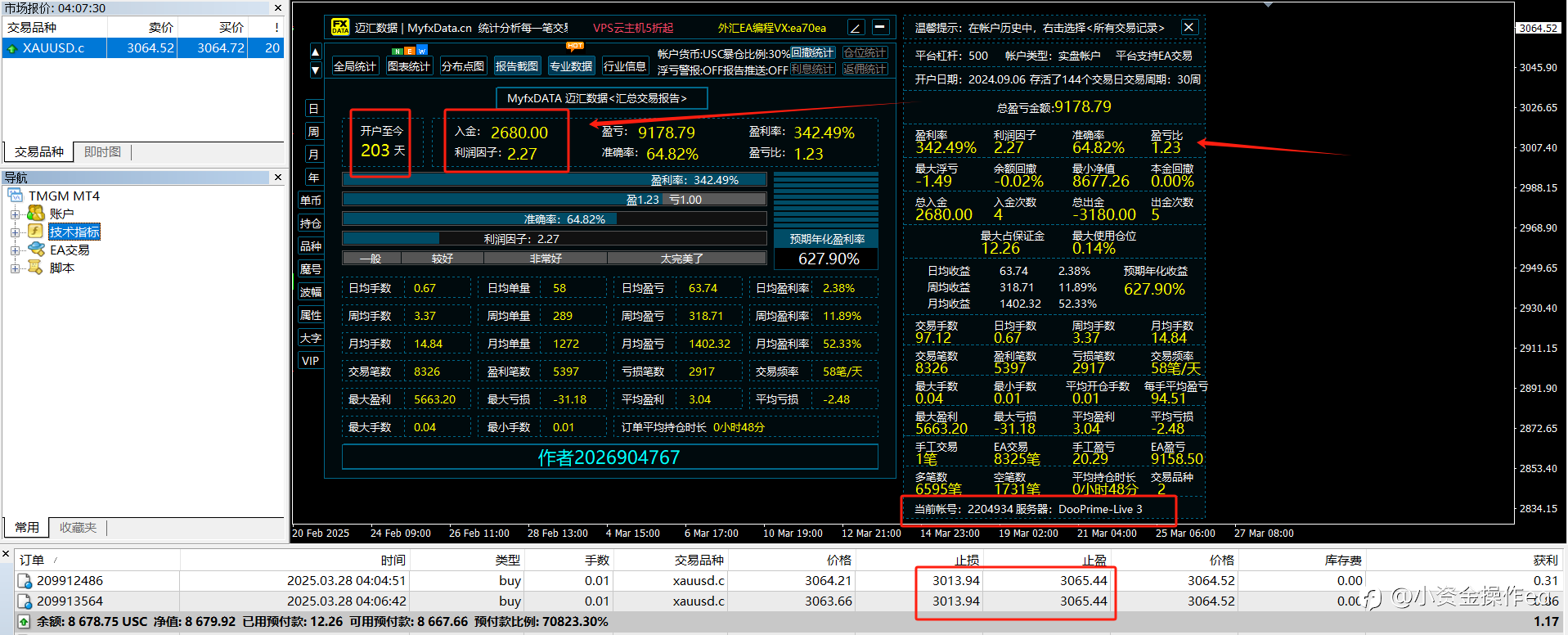This screenshot has width=1568, height=635.
Task: Sort orders by the 订单 column header
Action: [x=98, y=560]
